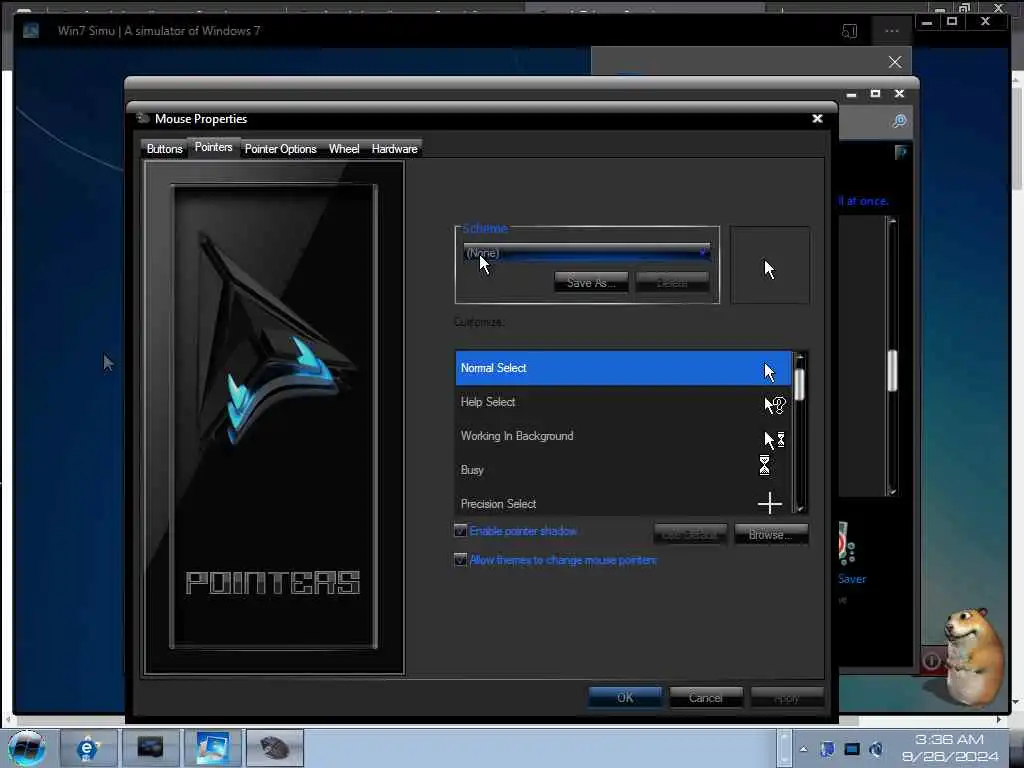Open the Wheel tab
1024x768 pixels.
[x=344, y=149]
